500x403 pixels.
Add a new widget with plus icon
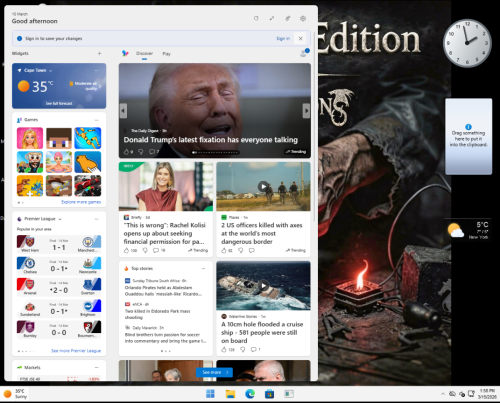pos(99,53)
